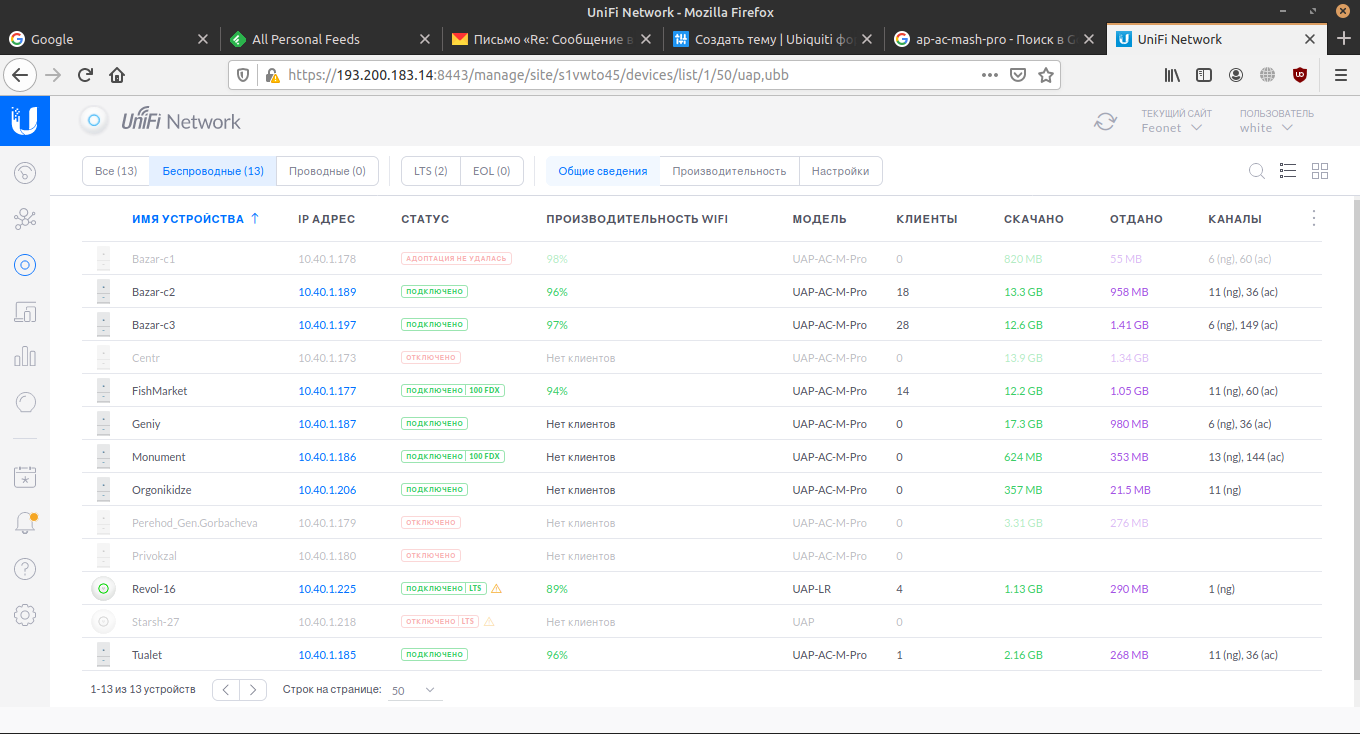The height and width of the screenshot is (734, 1360).
Task: Open the Statistics bar chart sidebar icon
Action: coord(25,357)
